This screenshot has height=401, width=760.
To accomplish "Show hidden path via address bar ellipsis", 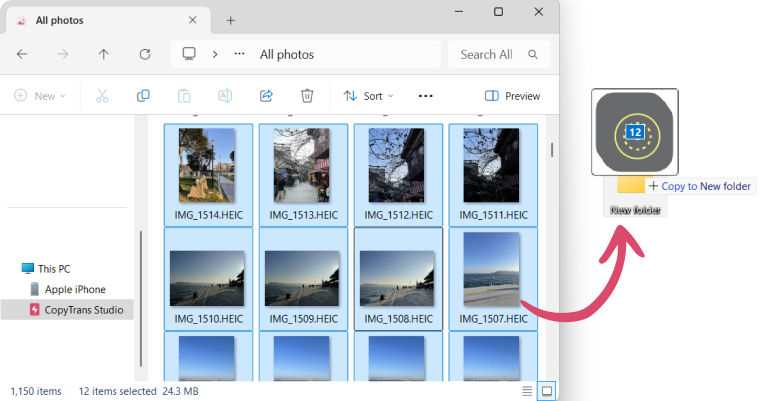I will pyautogui.click(x=239, y=54).
